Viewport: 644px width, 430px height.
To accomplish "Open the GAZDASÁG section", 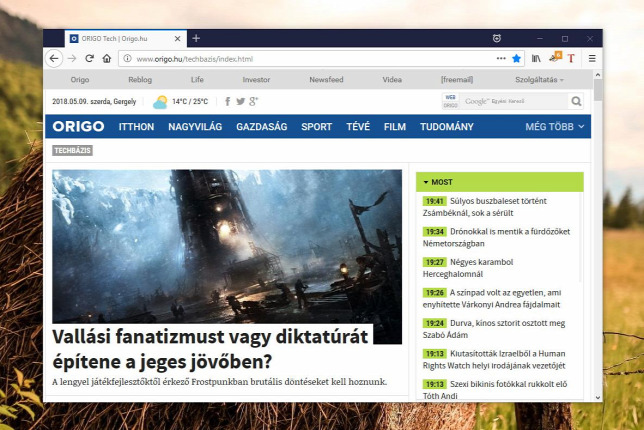I will click(262, 126).
